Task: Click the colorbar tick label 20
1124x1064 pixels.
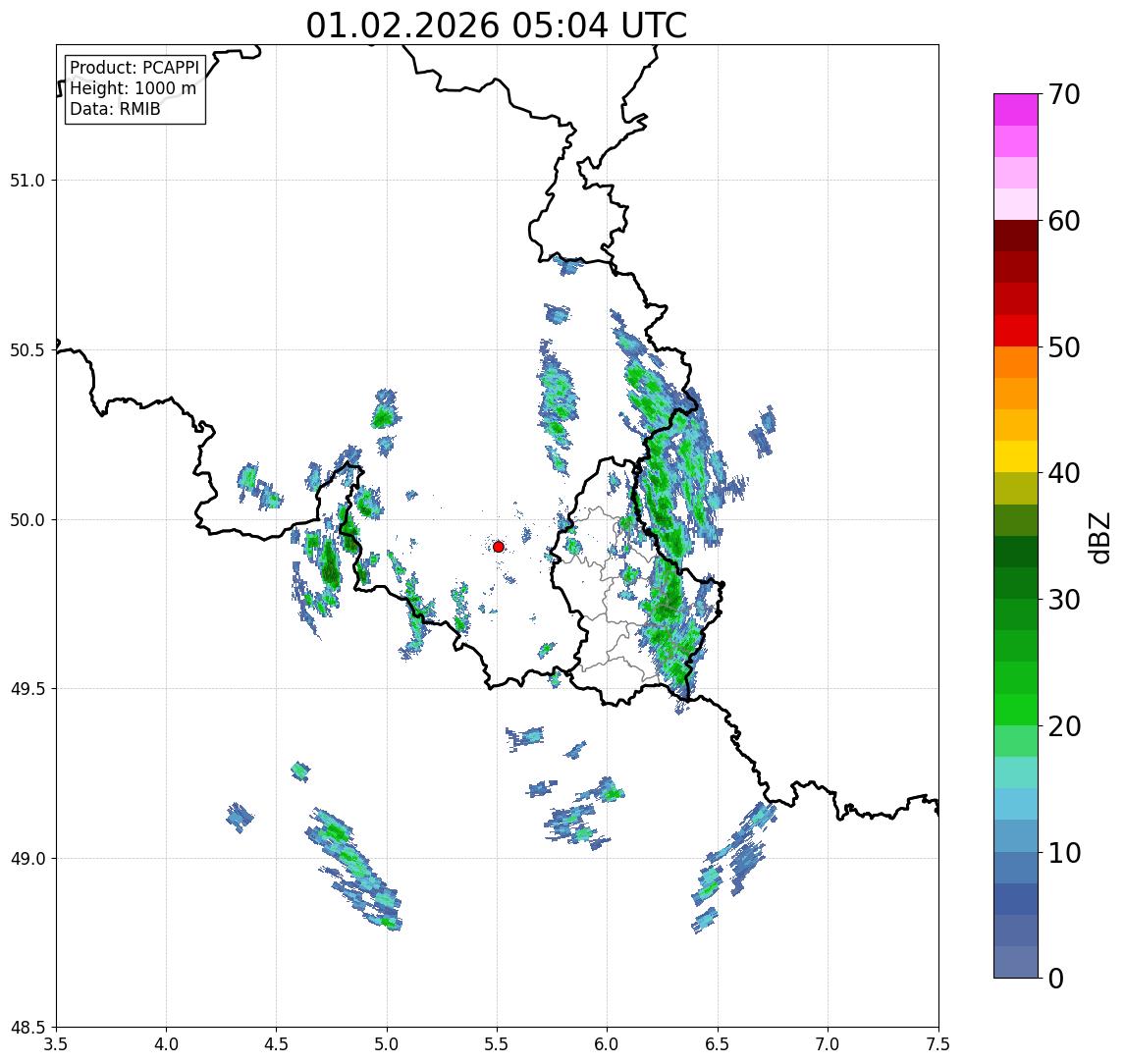Action: click(1064, 726)
